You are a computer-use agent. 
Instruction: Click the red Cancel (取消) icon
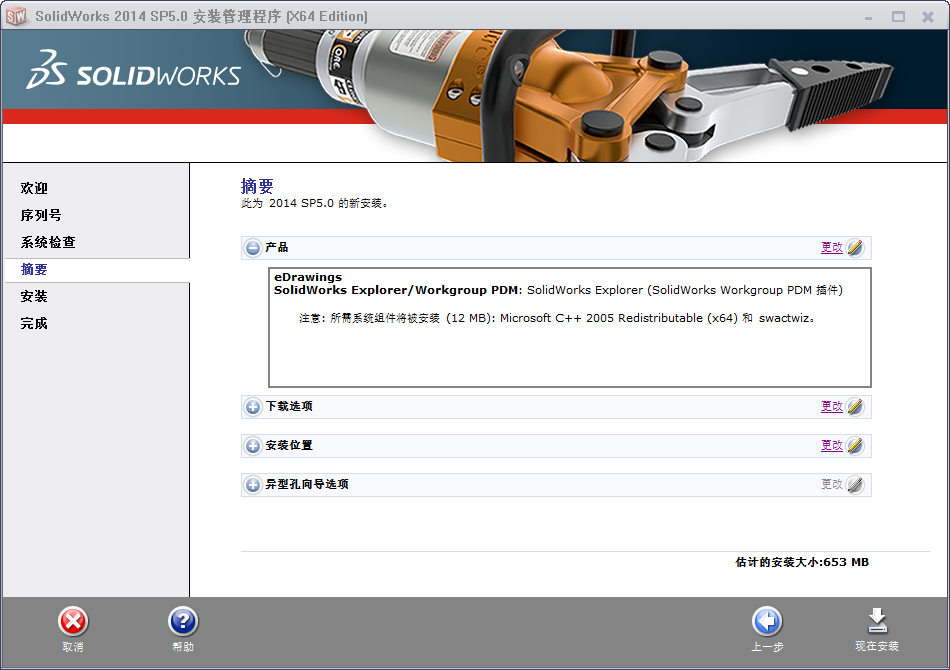(x=73, y=622)
